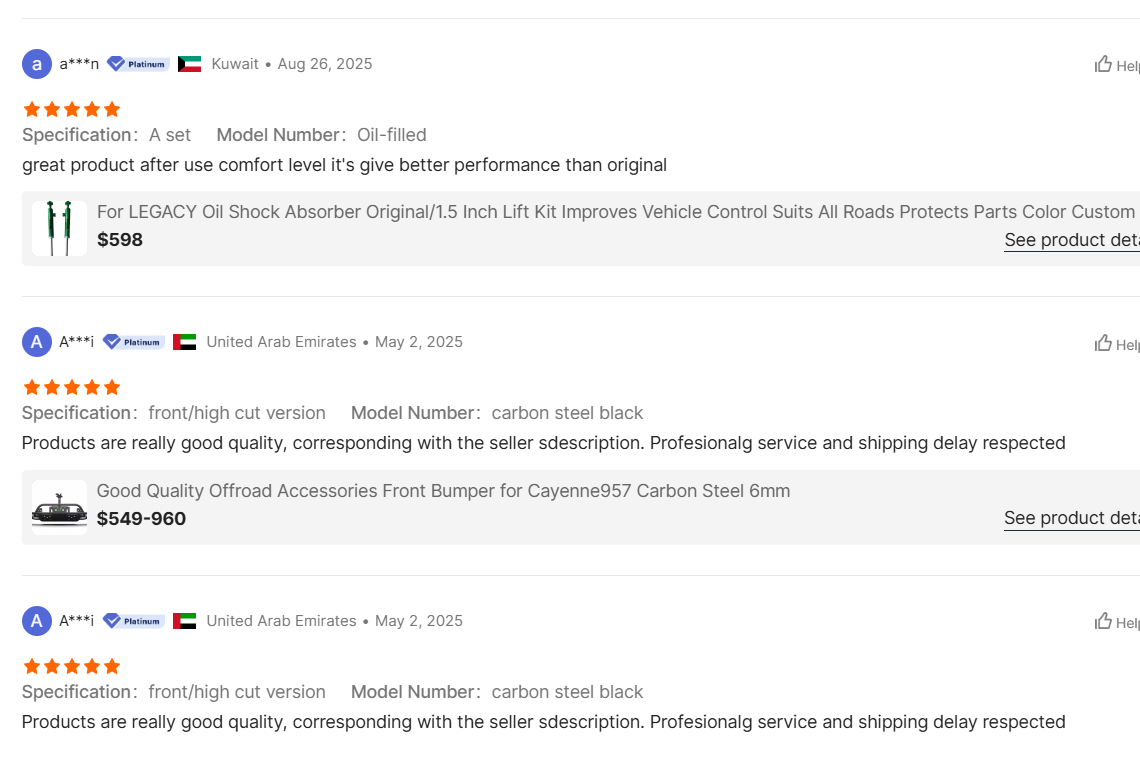Viewport: 1140px width, 758px height.
Task: Click the Helpful thumbs-up on a***n's Kuwait review
Action: [x=1104, y=64]
